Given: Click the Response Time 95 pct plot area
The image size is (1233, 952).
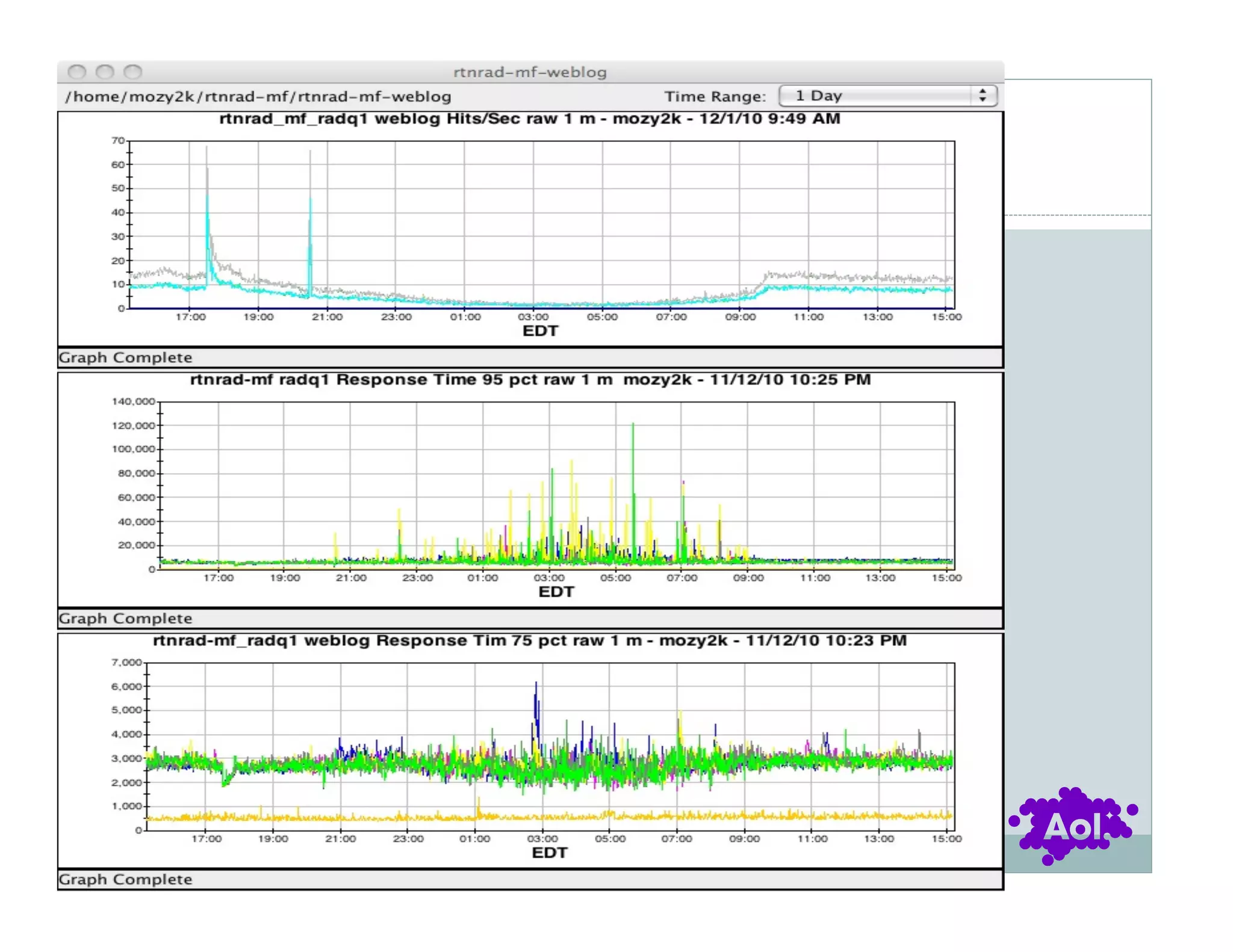Looking at the screenshot, I should 557,486.
